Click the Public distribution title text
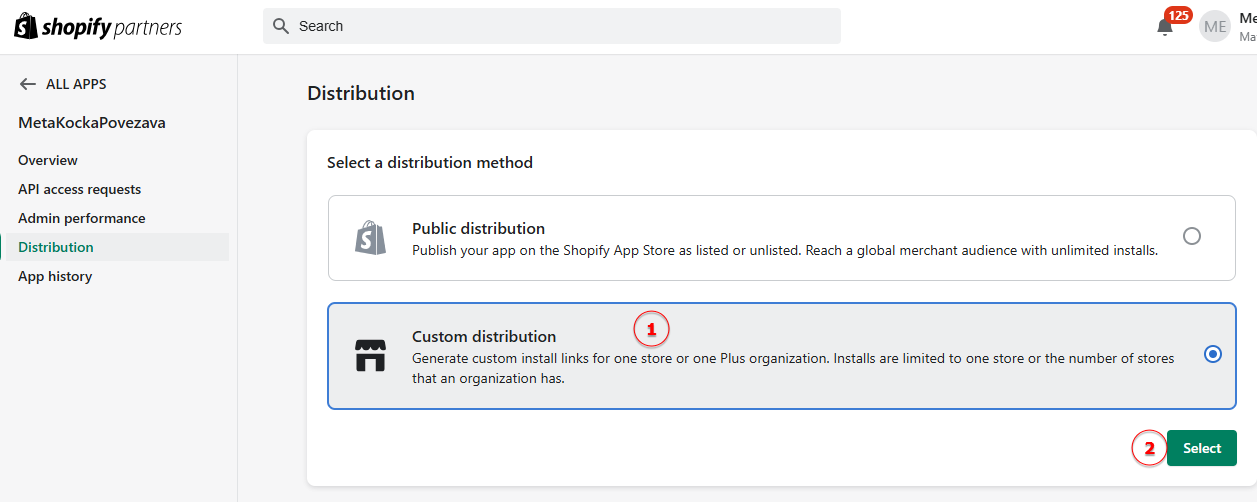Viewport: 1257px width, 502px height. 479,228
